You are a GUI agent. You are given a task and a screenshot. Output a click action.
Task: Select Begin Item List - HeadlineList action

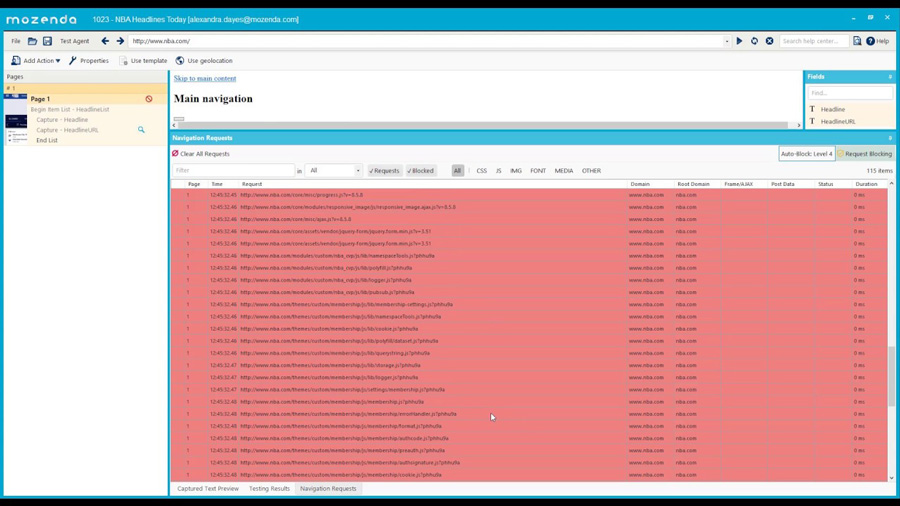click(x=70, y=109)
